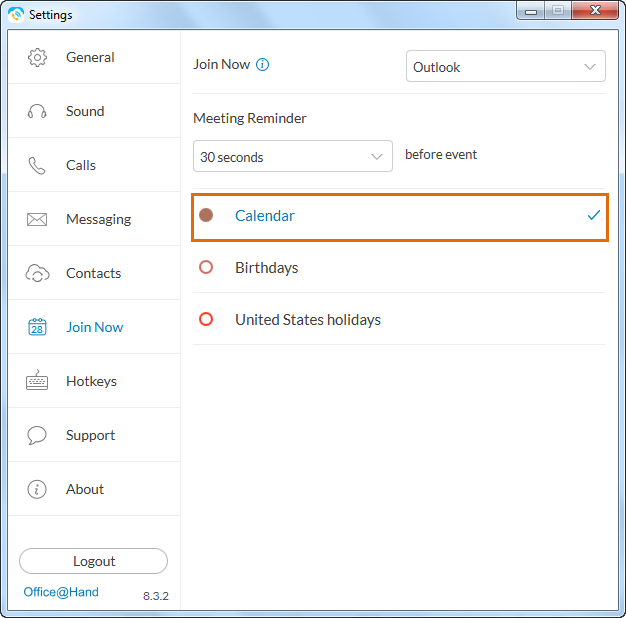
Task: Open Contacts cloud icon
Action: [x=37, y=273]
